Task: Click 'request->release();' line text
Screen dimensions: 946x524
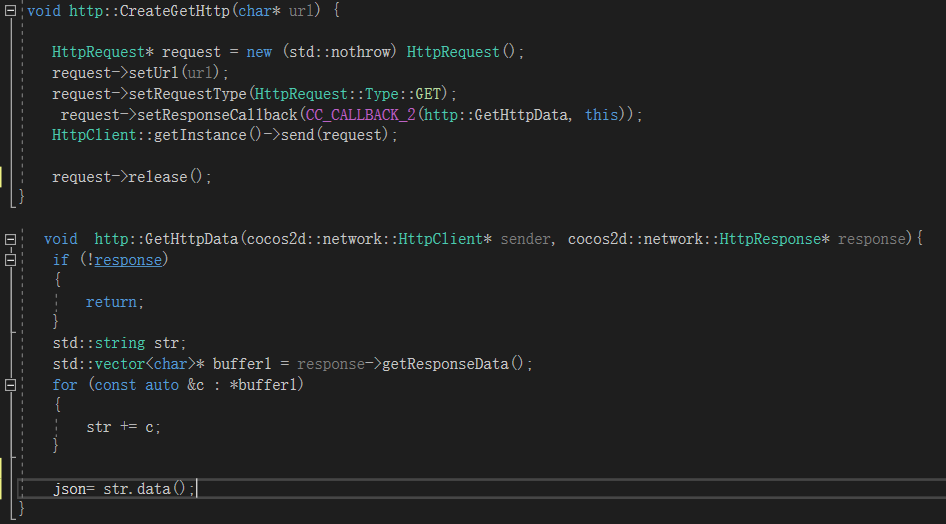Action: pyautogui.click(x=132, y=177)
